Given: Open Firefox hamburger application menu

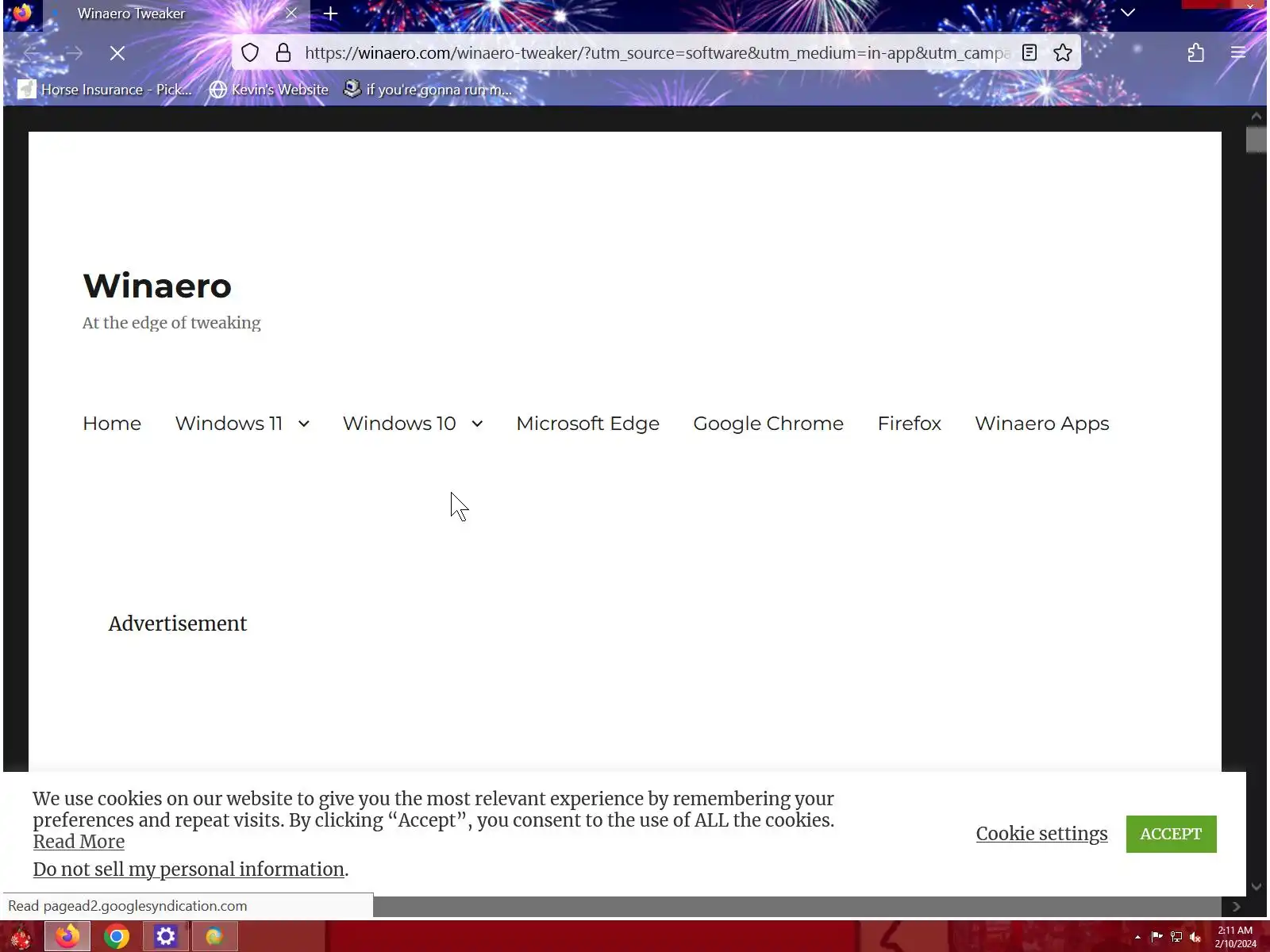Looking at the screenshot, I should [x=1237, y=53].
